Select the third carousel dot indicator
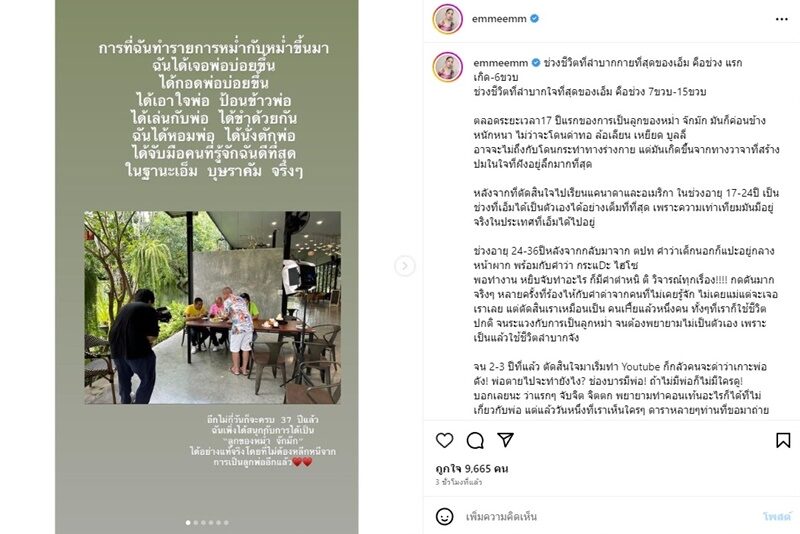The height and width of the screenshot is (534, 800). pos(204,522)
